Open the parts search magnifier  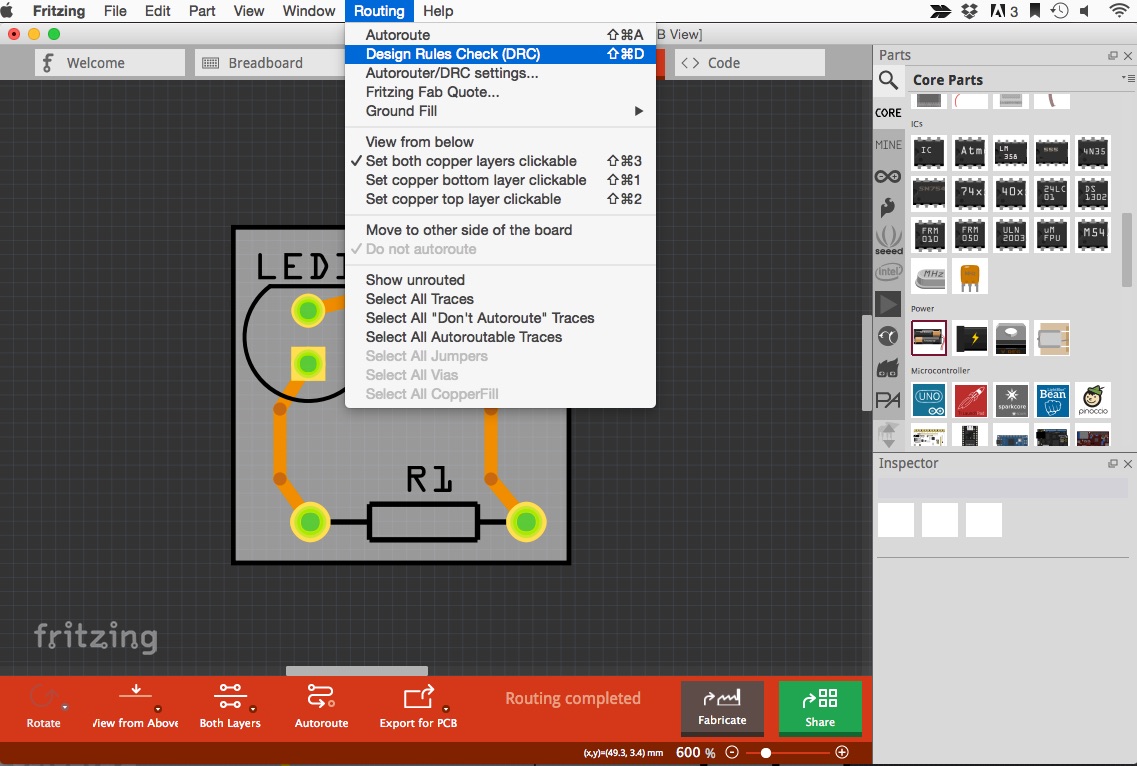pyautogui.click(x=888, y=80)
